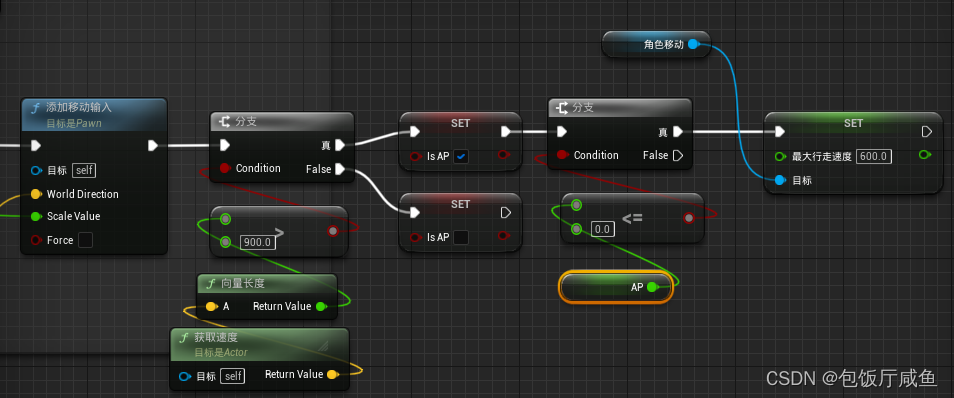Viewport: 954px width, 398px height.
Task: Click the A input pin on 向量长度
Action: [211, 306]
